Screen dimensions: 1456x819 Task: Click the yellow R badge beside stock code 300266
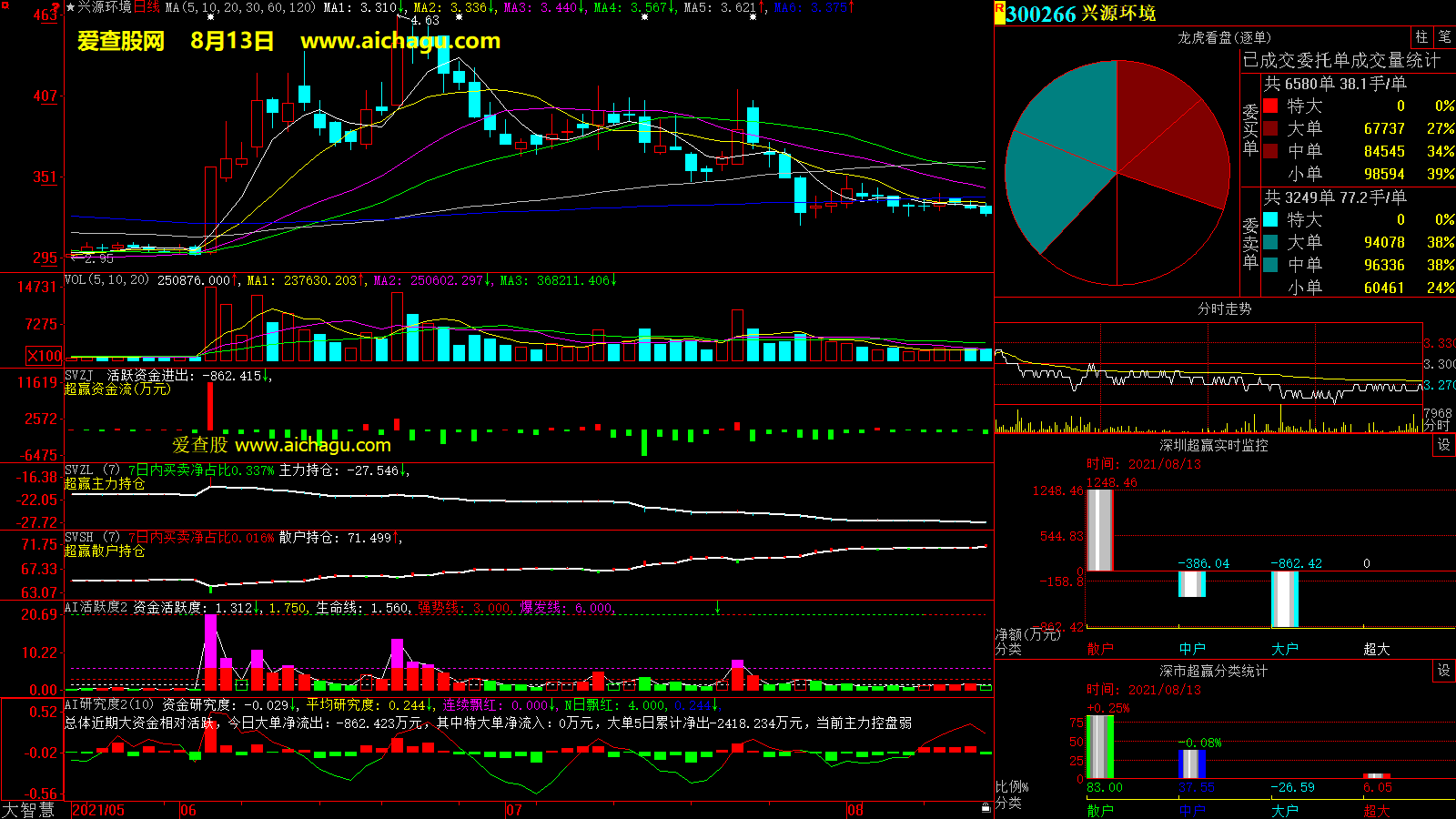(x=999, y=10)
